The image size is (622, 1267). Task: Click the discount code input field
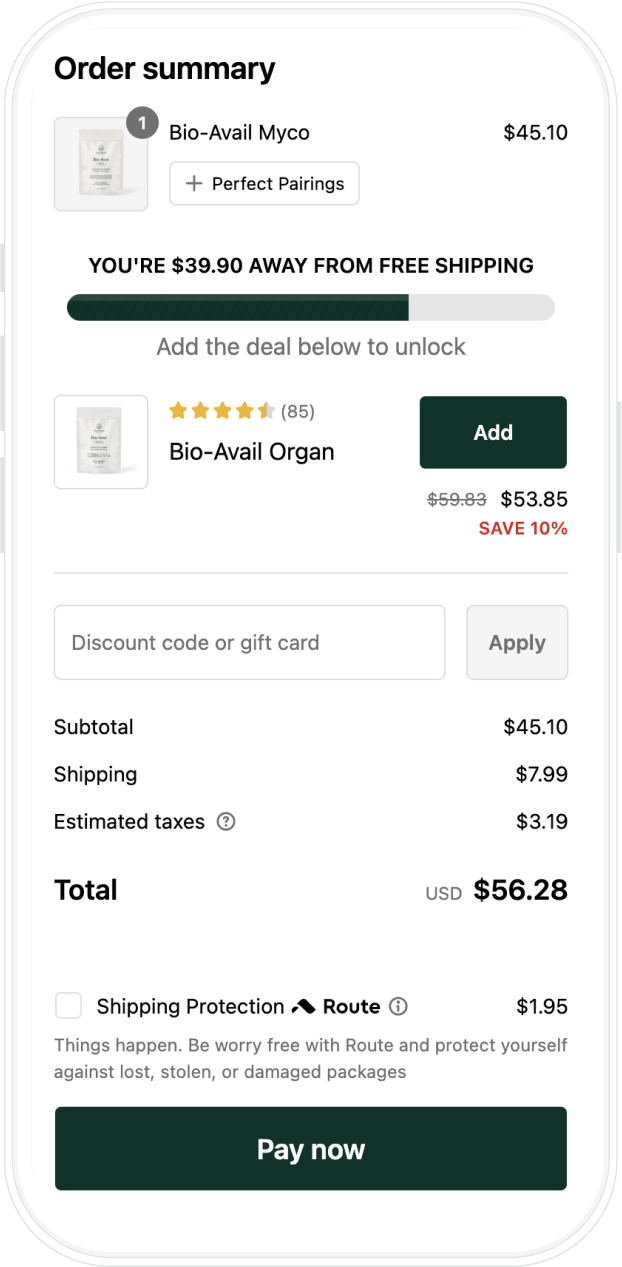[249, 642]
